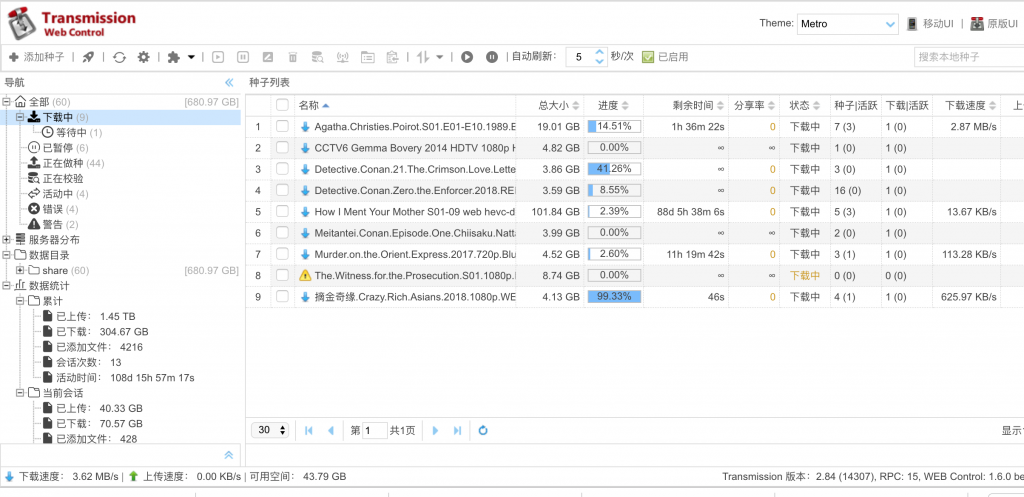The image size is (1024, 497).
Task: Open the page size 30 dropdown
Action: pos(272,430)
